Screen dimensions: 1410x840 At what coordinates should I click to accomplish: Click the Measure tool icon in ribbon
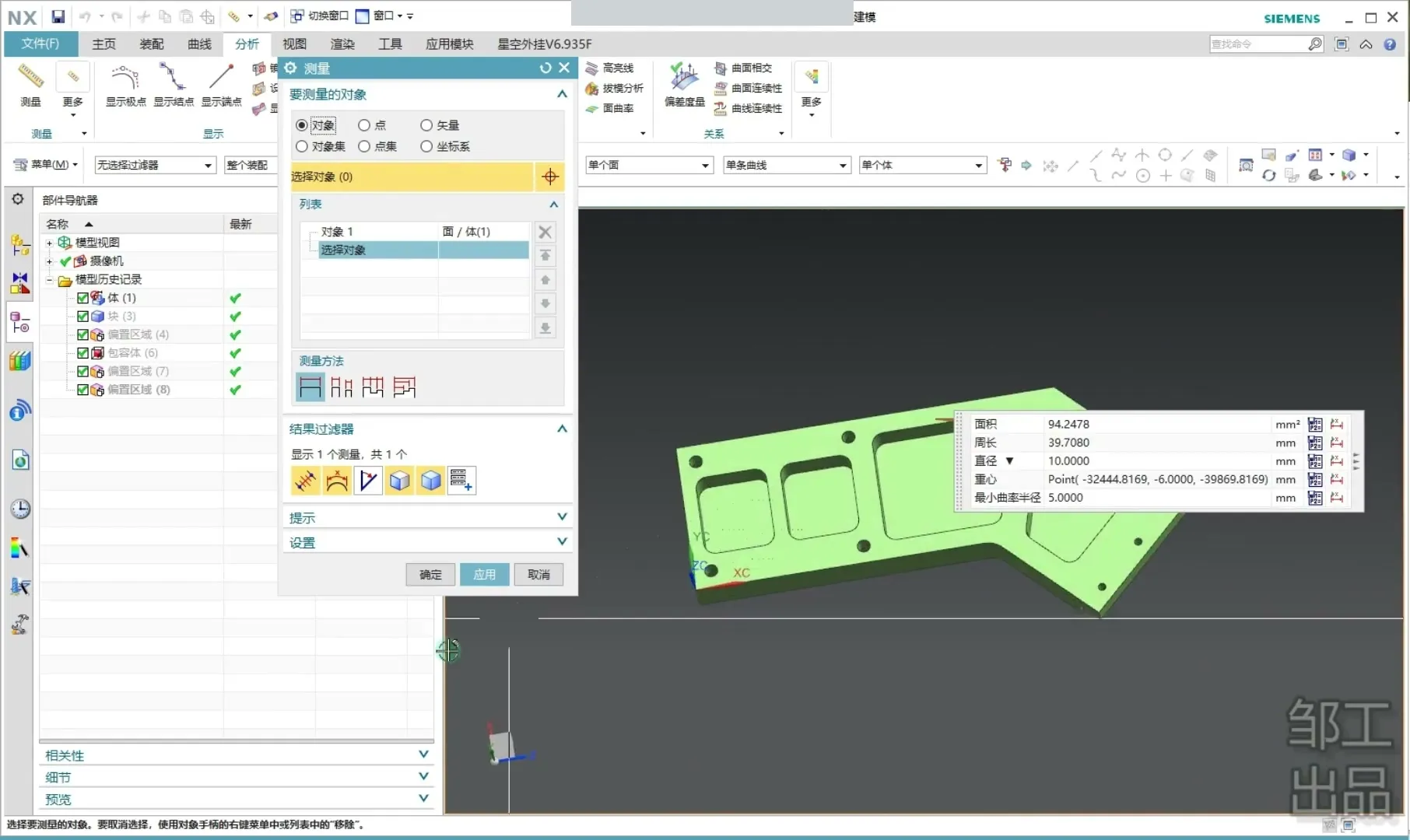pyautogui.click(x=31, y=78)
